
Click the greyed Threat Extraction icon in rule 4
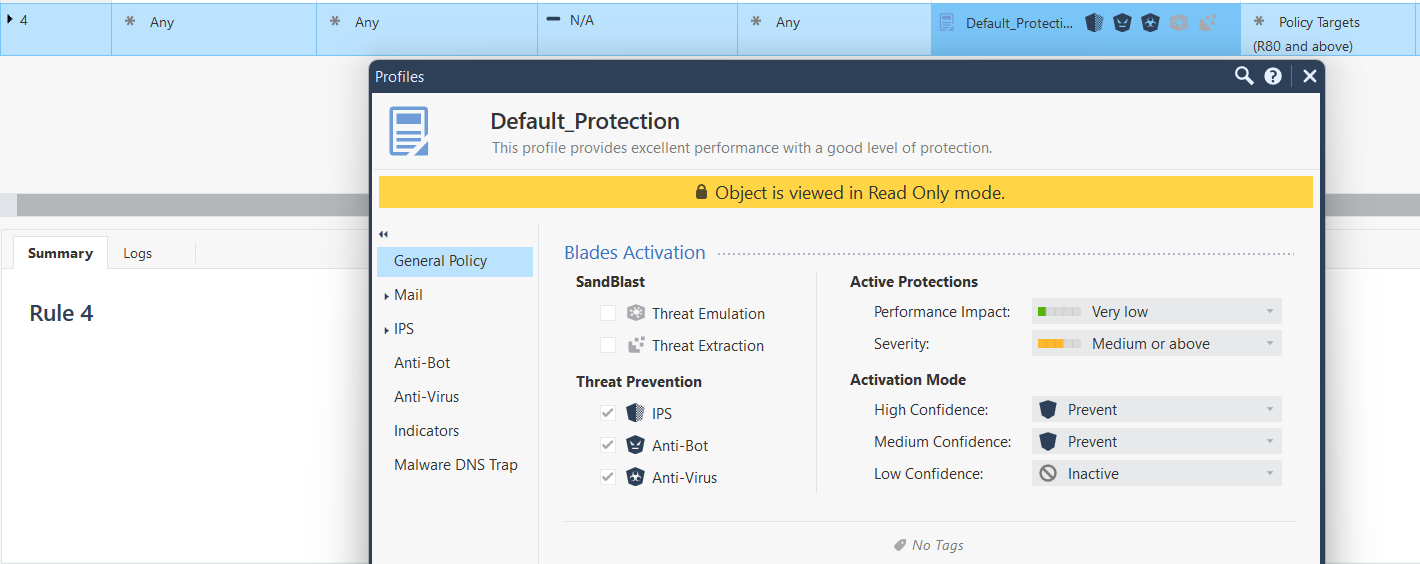tap(1207, 23)
